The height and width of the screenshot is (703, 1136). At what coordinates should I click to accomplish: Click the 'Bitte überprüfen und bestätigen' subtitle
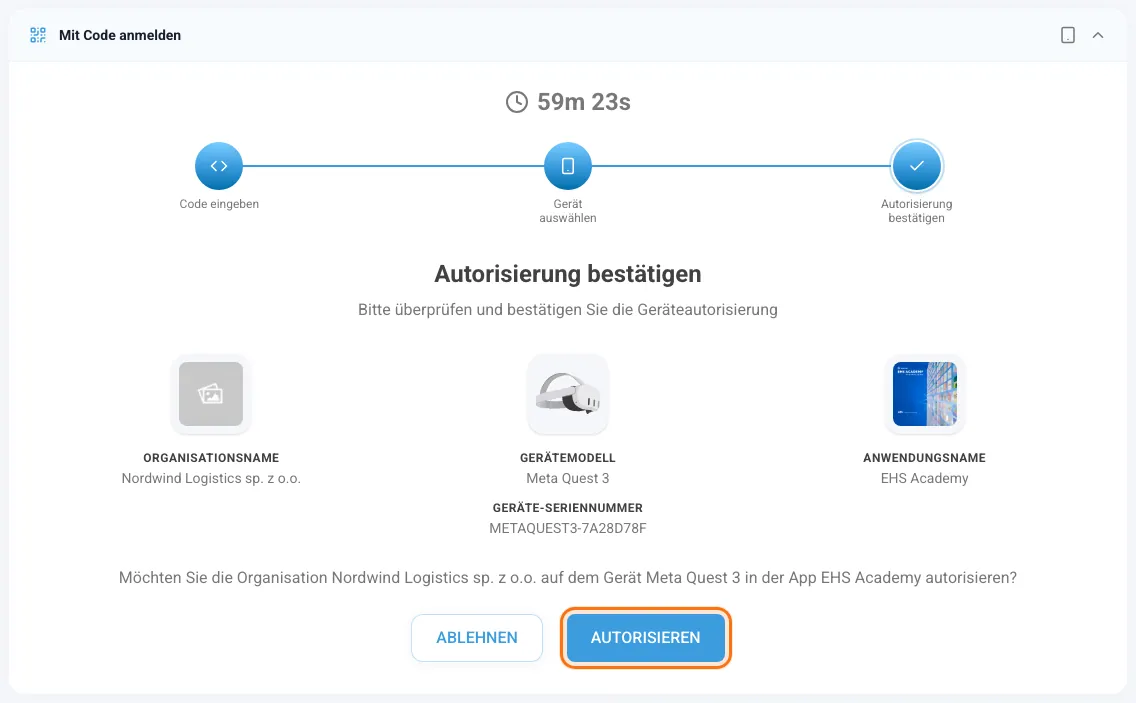[x=568, y=310]
